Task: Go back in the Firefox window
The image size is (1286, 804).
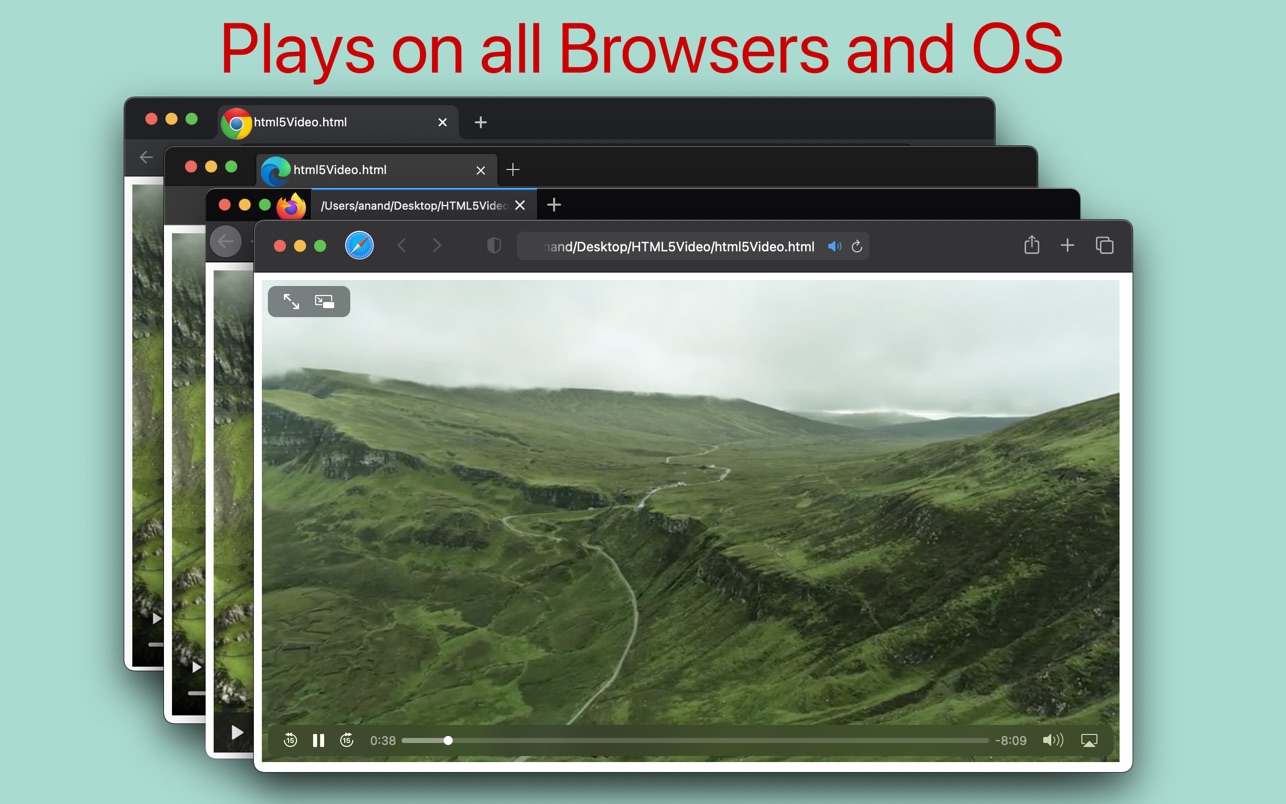Action: coord(226,241)
